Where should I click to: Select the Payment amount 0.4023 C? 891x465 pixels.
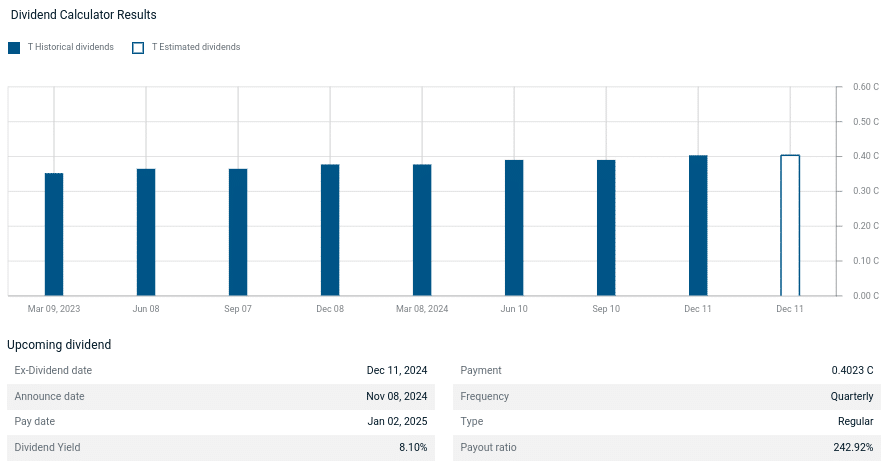coord(852,371)
